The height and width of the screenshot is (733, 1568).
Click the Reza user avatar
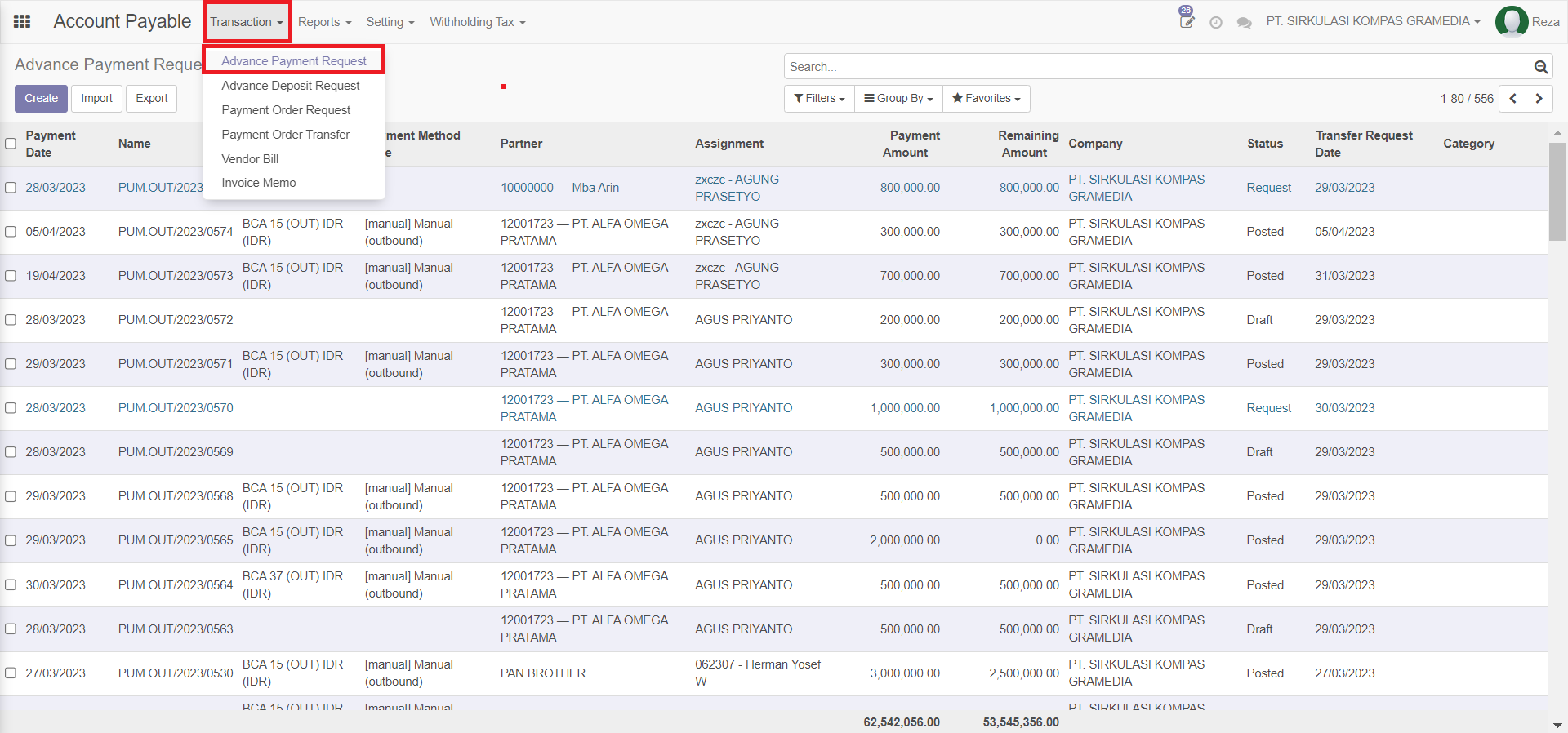click(x=1512, y=22)
